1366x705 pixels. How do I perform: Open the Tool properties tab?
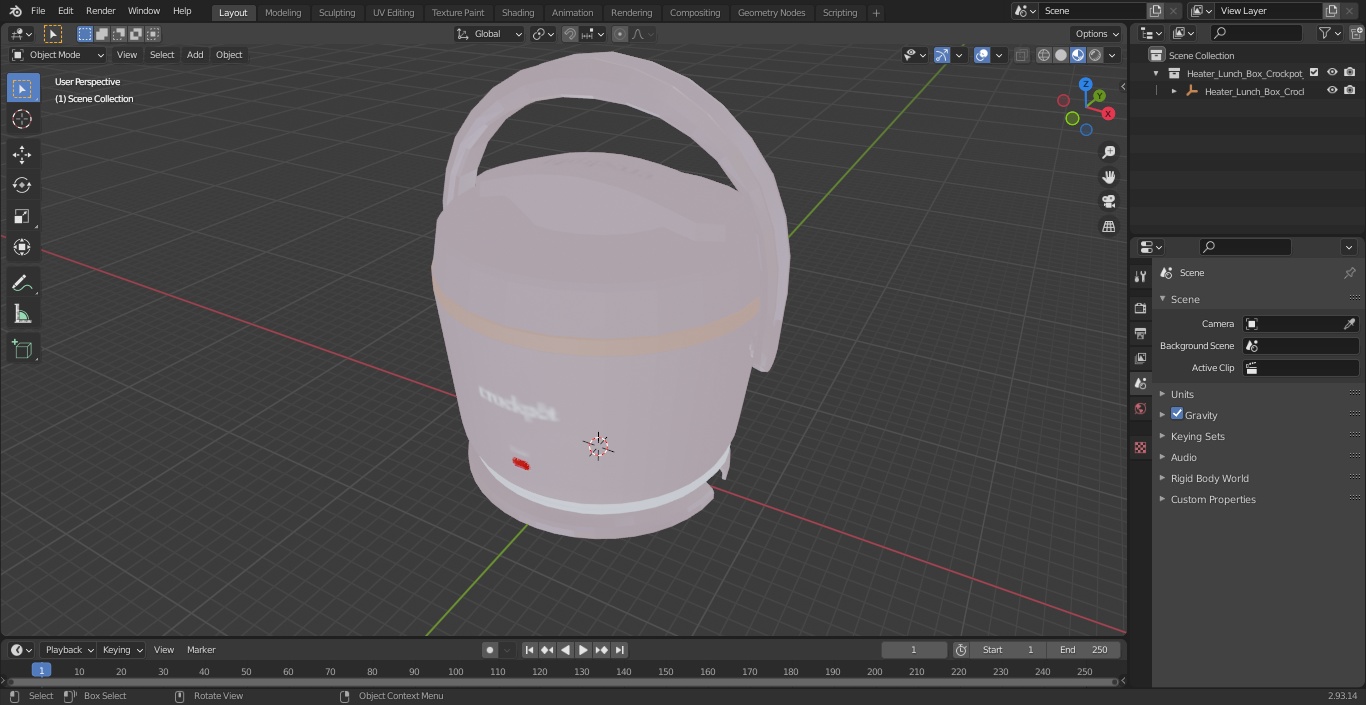pos(1140,277)
